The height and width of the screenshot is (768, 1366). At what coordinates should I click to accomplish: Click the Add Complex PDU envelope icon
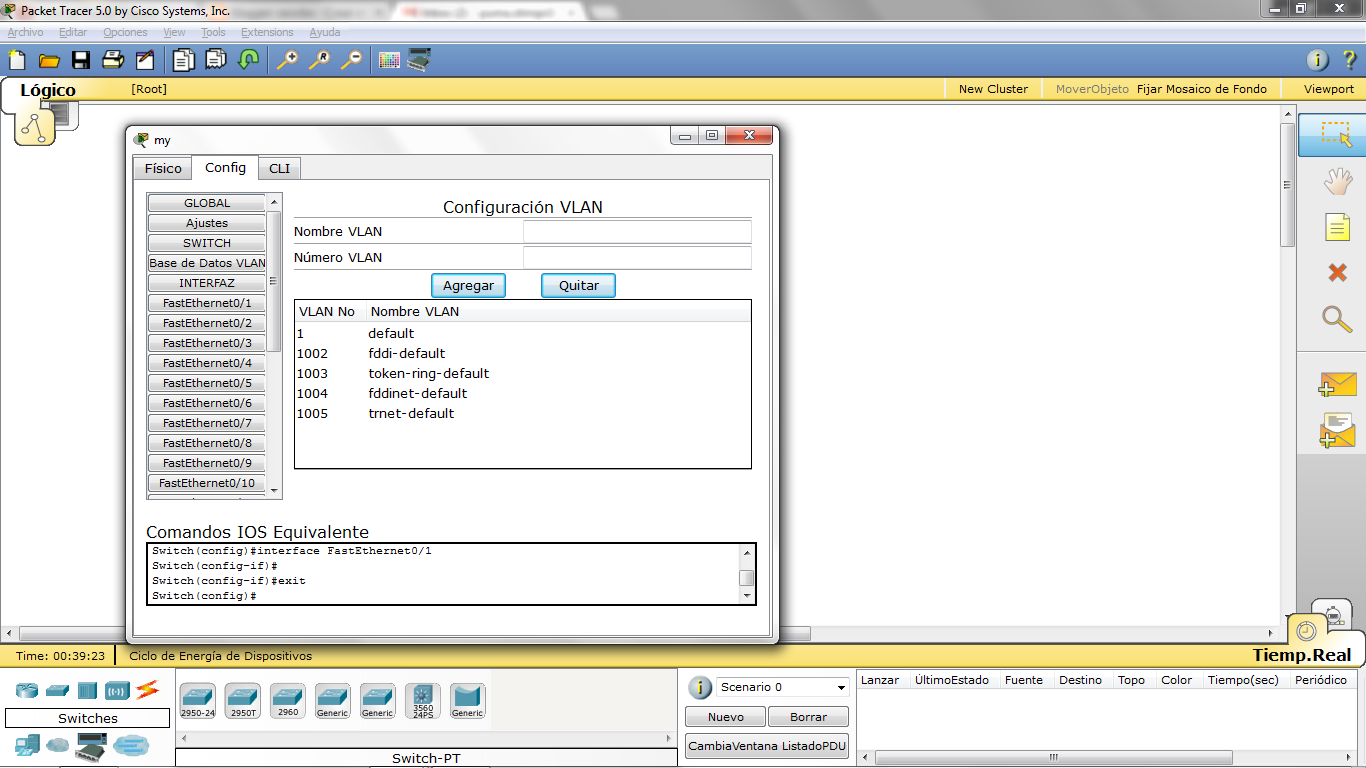(x=1337, y=430)
